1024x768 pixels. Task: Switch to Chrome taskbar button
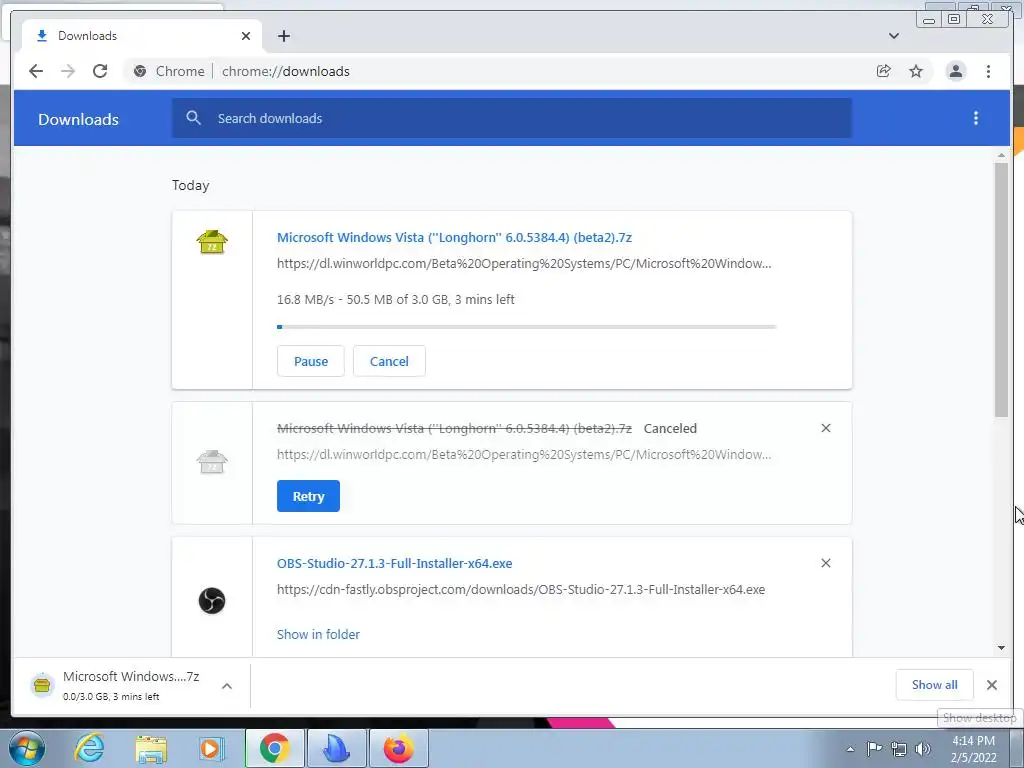pos(274,748)
